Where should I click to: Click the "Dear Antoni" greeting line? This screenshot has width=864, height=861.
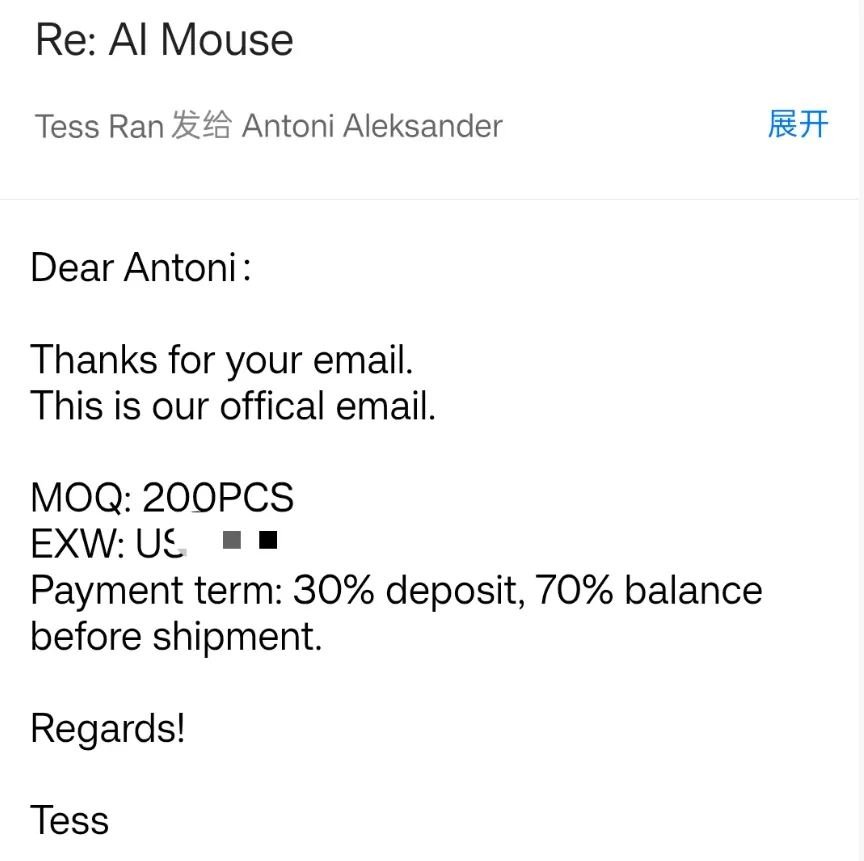pyautogui.click(x=140, y=268)
